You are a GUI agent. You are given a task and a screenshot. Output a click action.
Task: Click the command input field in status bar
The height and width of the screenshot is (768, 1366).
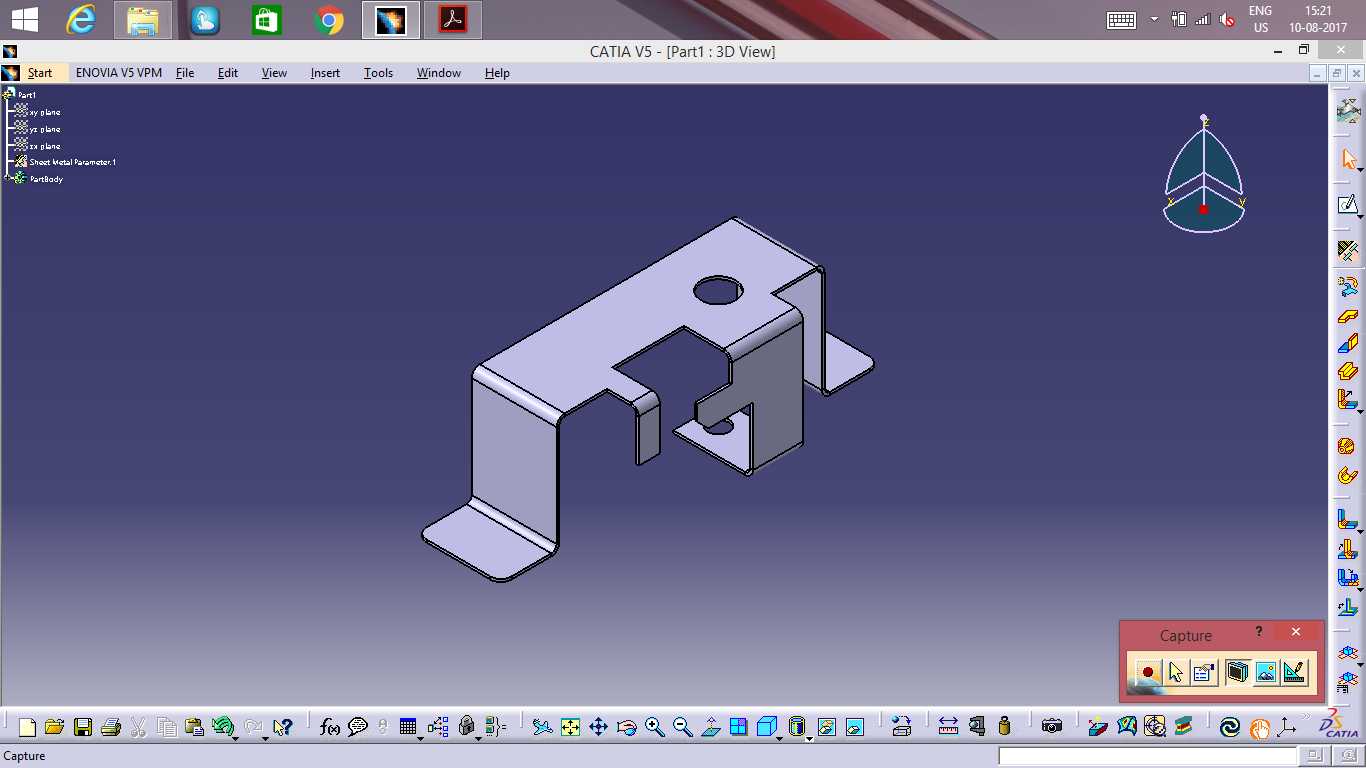pos(1147,756)
